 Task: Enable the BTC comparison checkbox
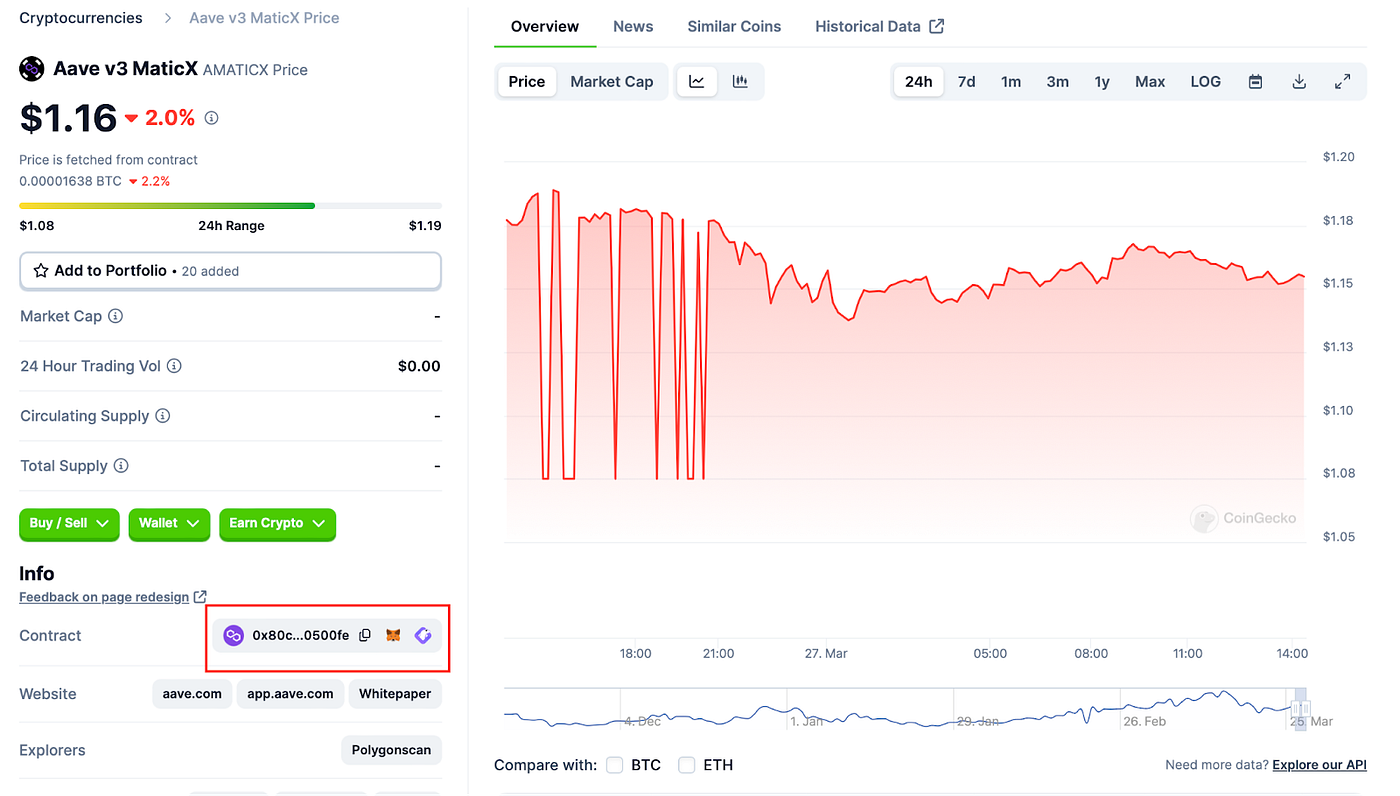pyautogui.click(x=614, y=764)
